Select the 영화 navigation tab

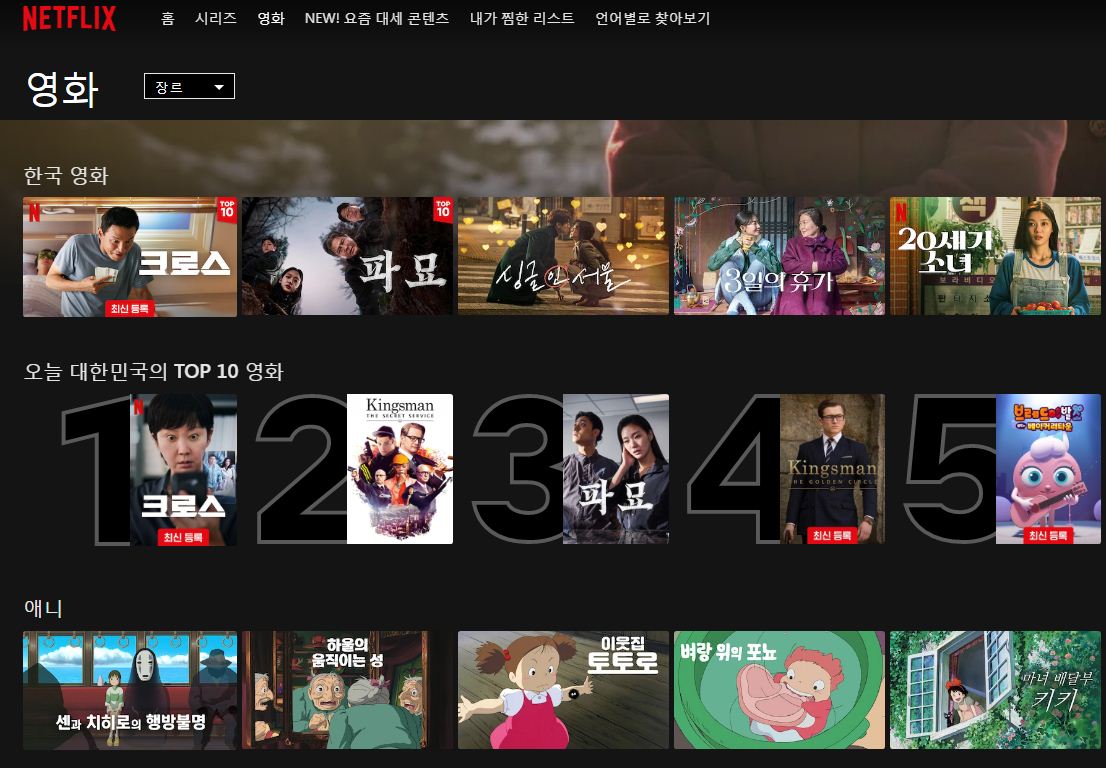271,18
